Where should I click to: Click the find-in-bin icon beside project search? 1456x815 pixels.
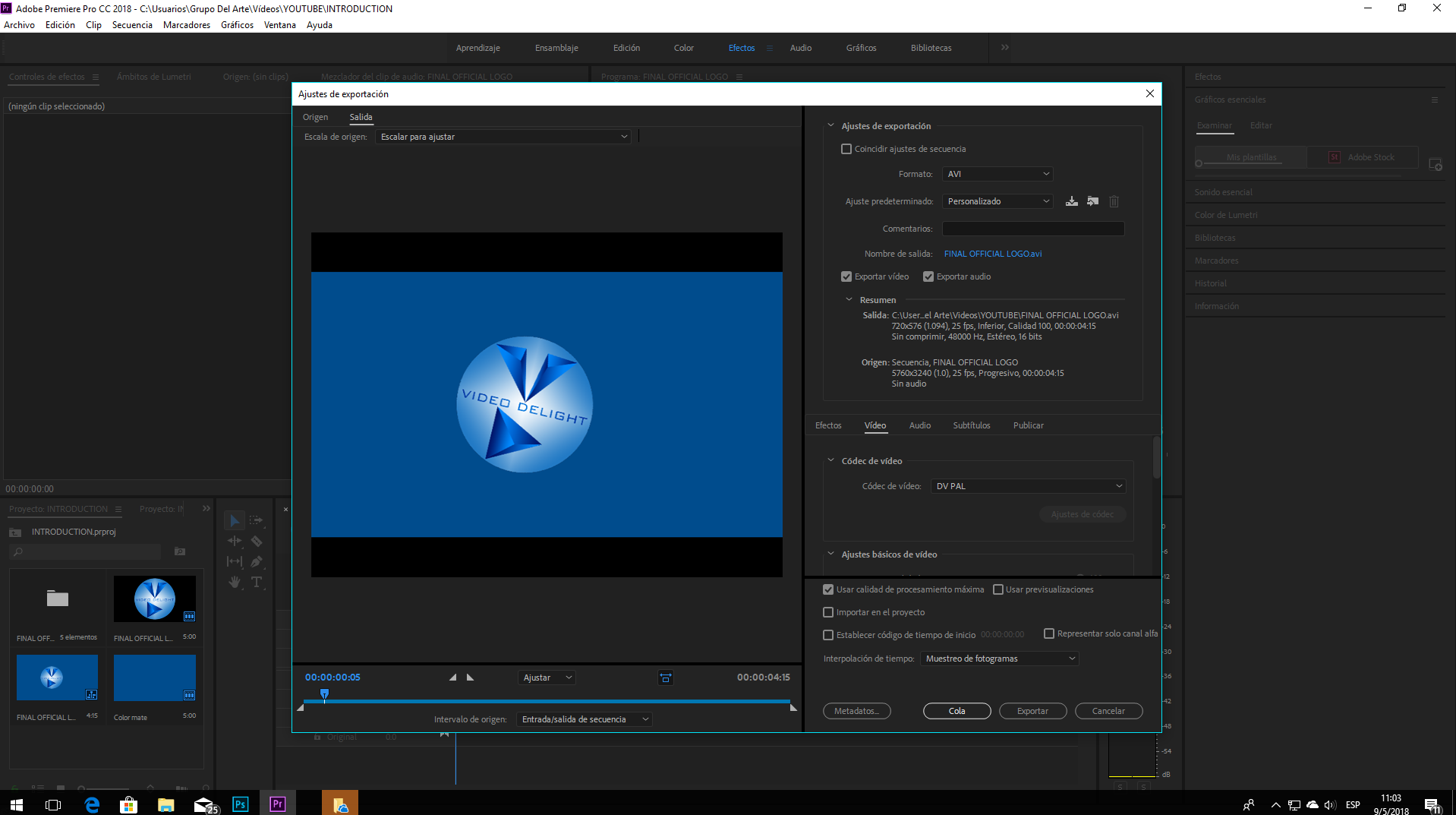click(x=180, y=551)
